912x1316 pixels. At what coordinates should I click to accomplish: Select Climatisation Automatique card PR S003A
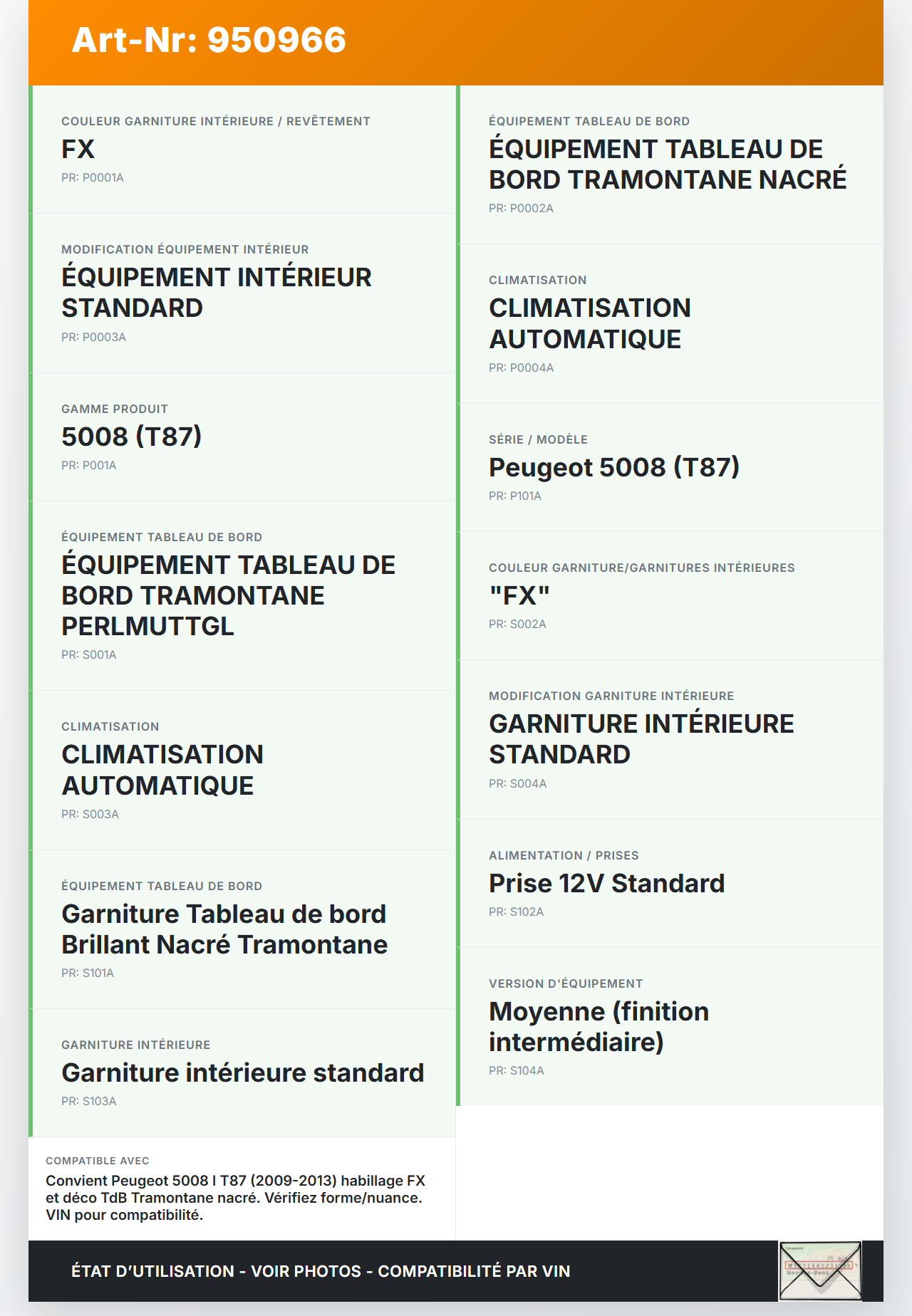pos(242,771)
